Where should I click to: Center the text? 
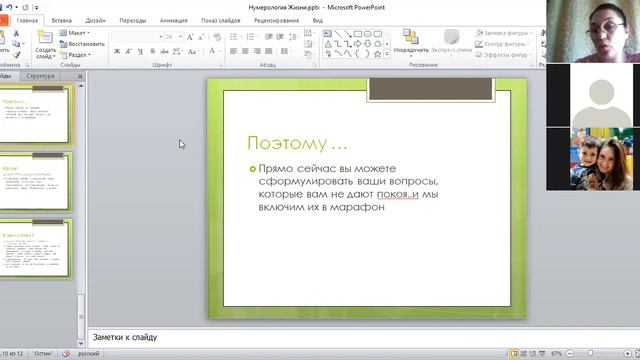(245, 51)
